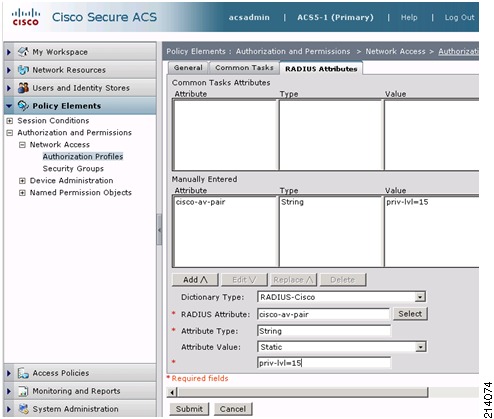Open Authorization Profiles in the tree
494x419 pixels.
tap(83, 156)
